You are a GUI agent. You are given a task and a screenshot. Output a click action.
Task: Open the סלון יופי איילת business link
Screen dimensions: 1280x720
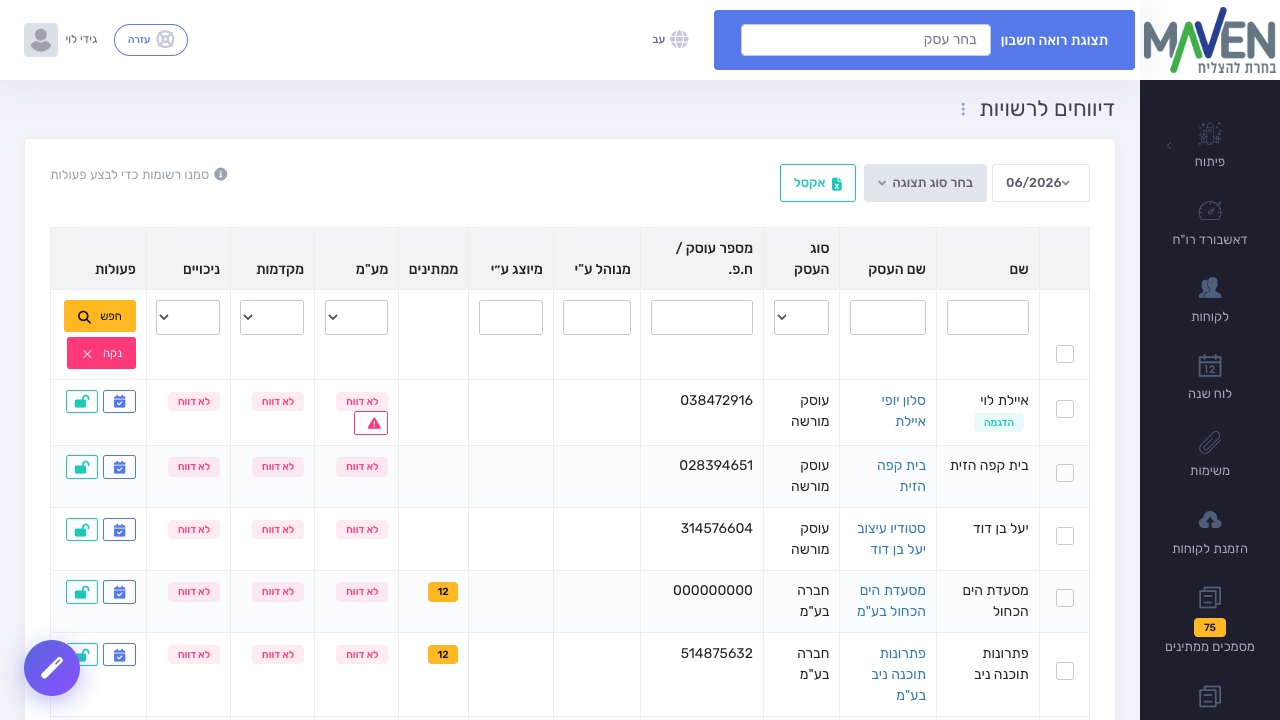point(904,411)
